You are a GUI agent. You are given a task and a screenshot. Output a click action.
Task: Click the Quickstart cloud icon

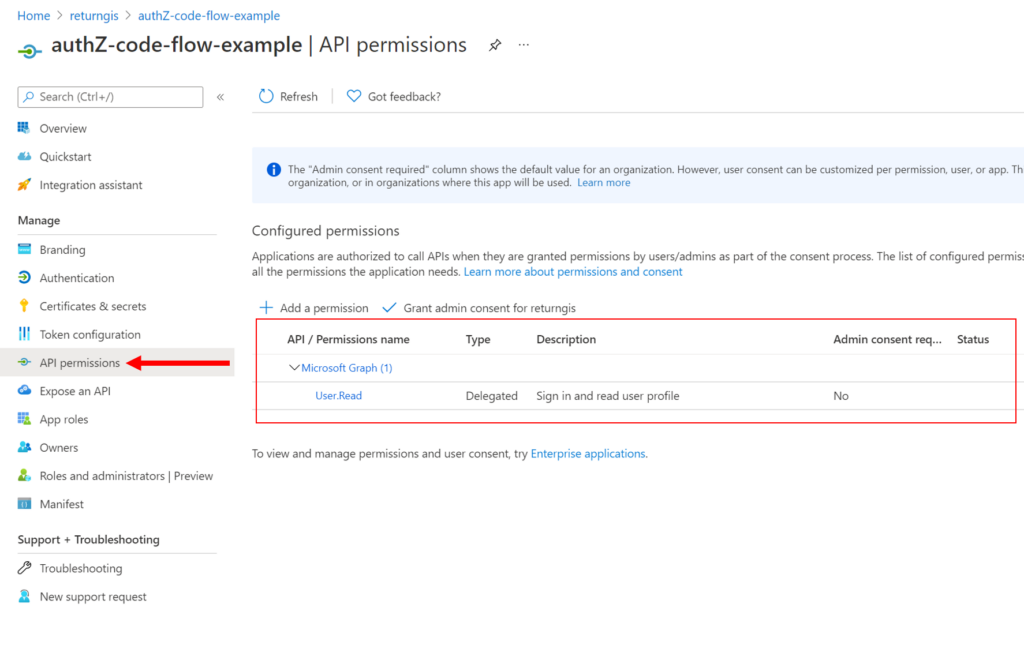(24, 156)
